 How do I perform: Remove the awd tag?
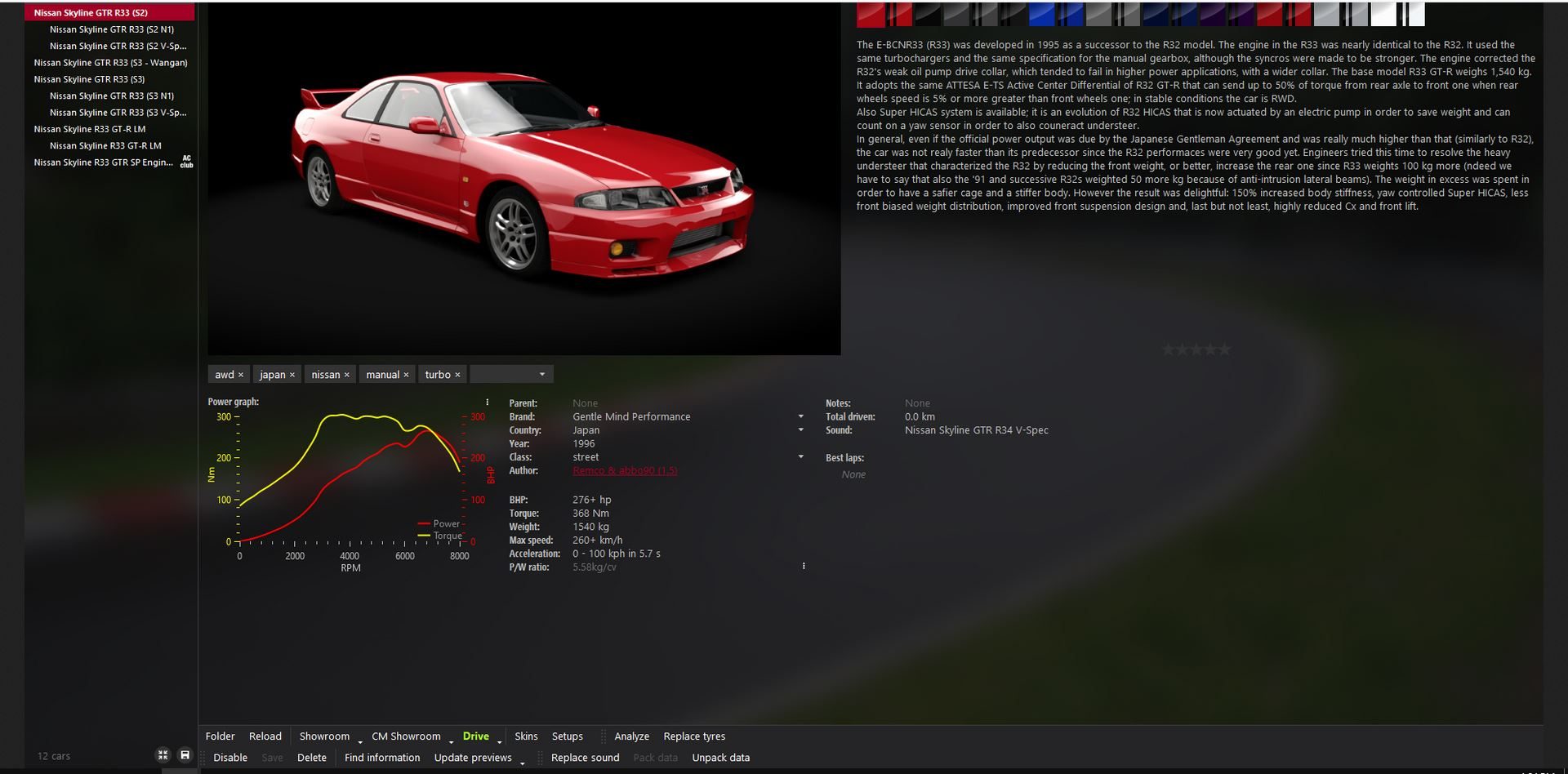coord(240,375)
